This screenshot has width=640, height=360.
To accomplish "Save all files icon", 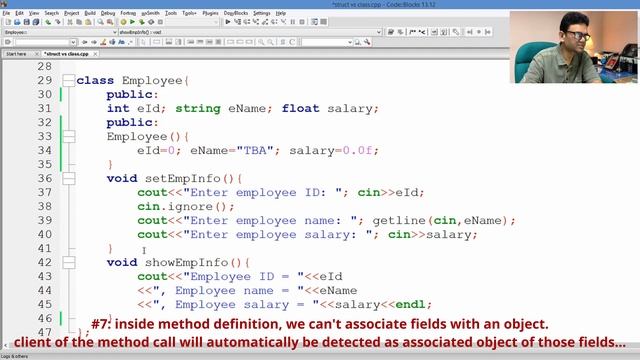I will [36, 22].
